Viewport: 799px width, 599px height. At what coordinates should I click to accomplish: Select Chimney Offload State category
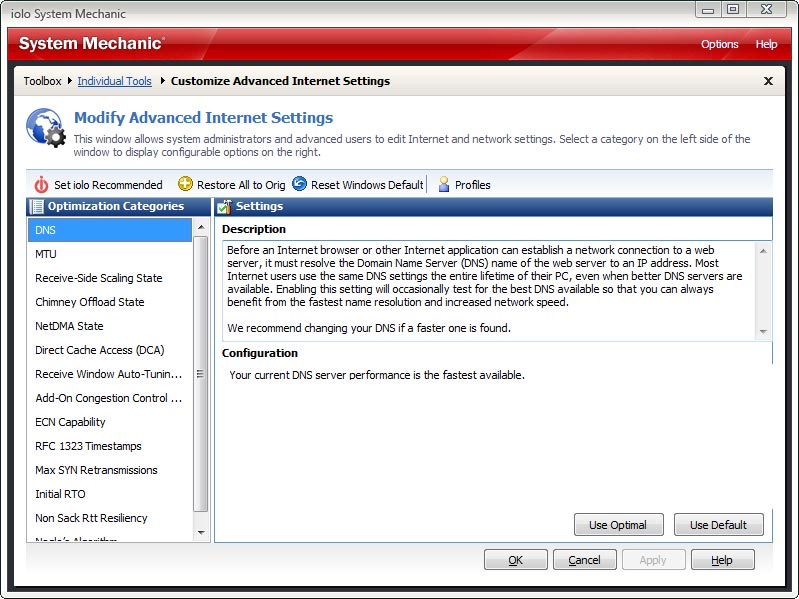point(110,302)
